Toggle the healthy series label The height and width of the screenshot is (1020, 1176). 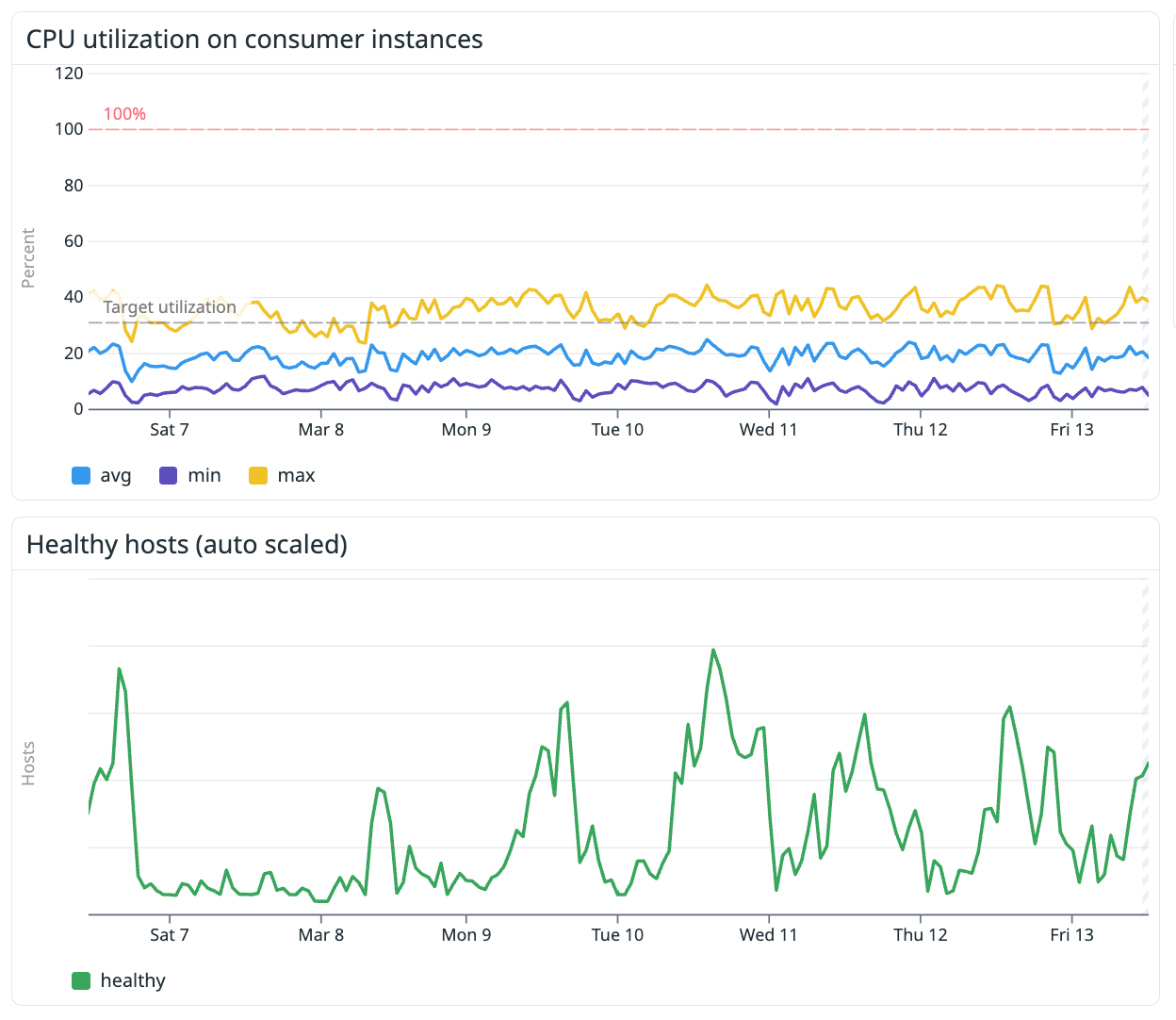[133, 981]
